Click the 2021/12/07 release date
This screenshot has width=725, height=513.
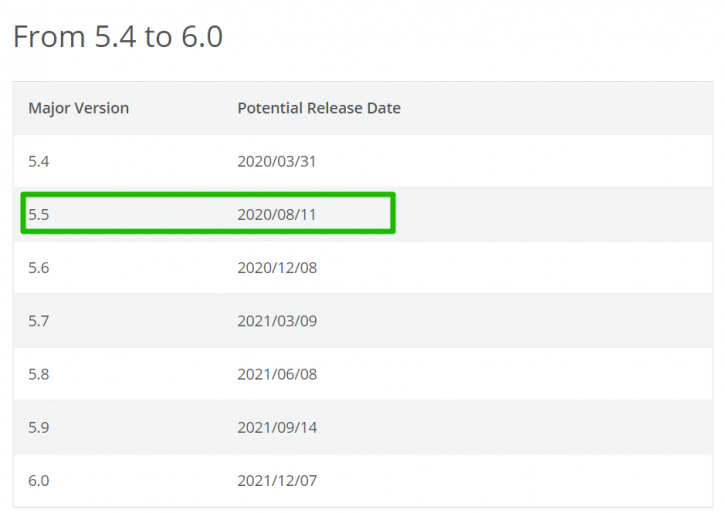277,481
